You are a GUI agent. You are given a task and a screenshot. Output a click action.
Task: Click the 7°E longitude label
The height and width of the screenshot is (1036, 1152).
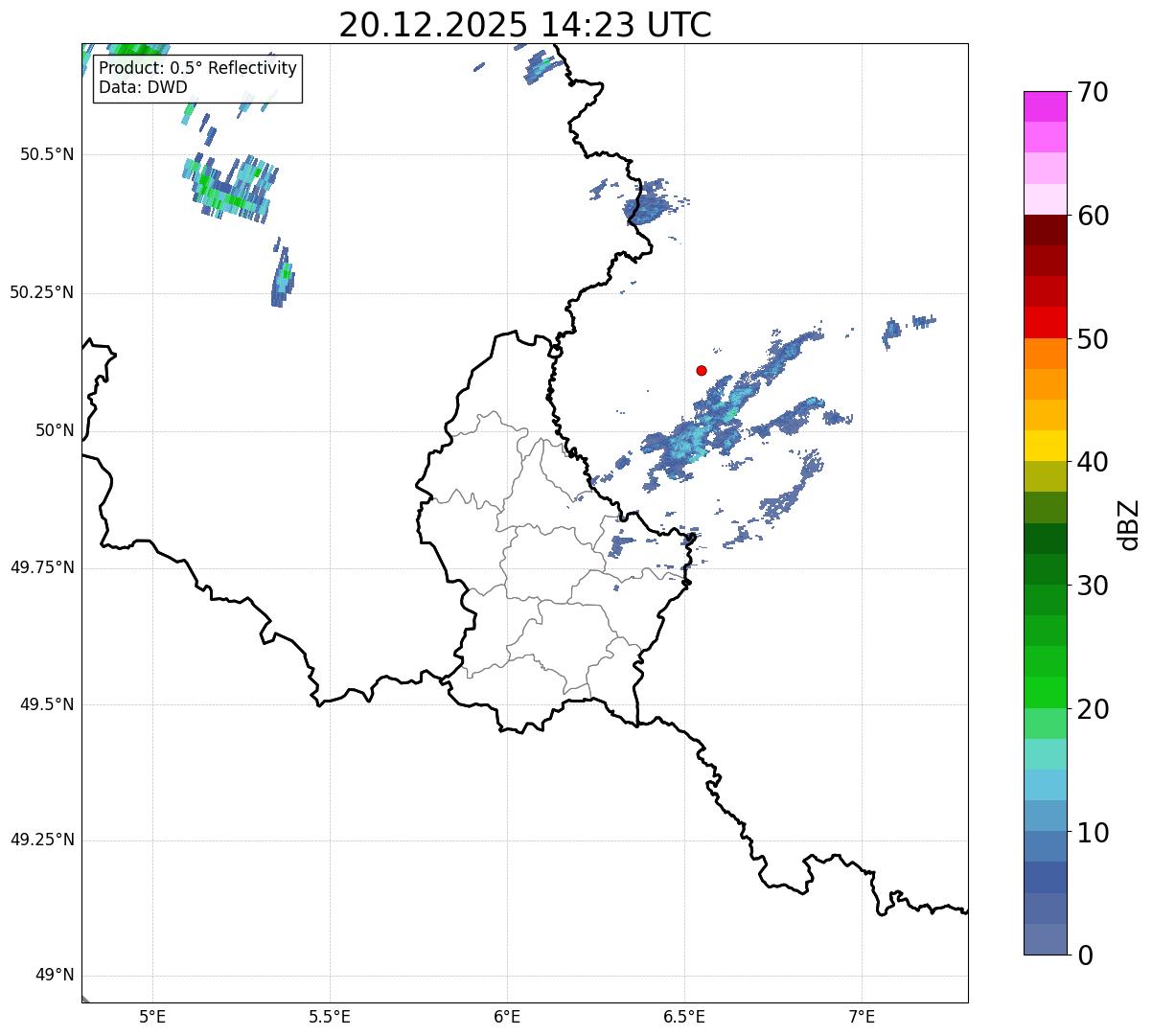pyautogui.click(x=862, y=1017)
